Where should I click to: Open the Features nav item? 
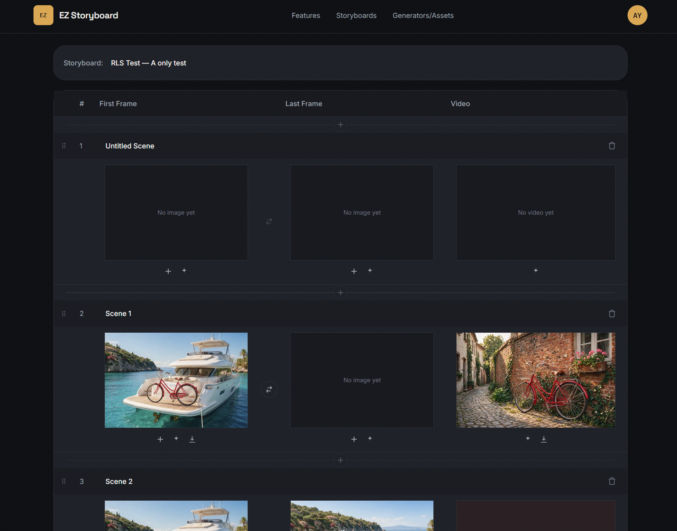click(x=306, y=16)
